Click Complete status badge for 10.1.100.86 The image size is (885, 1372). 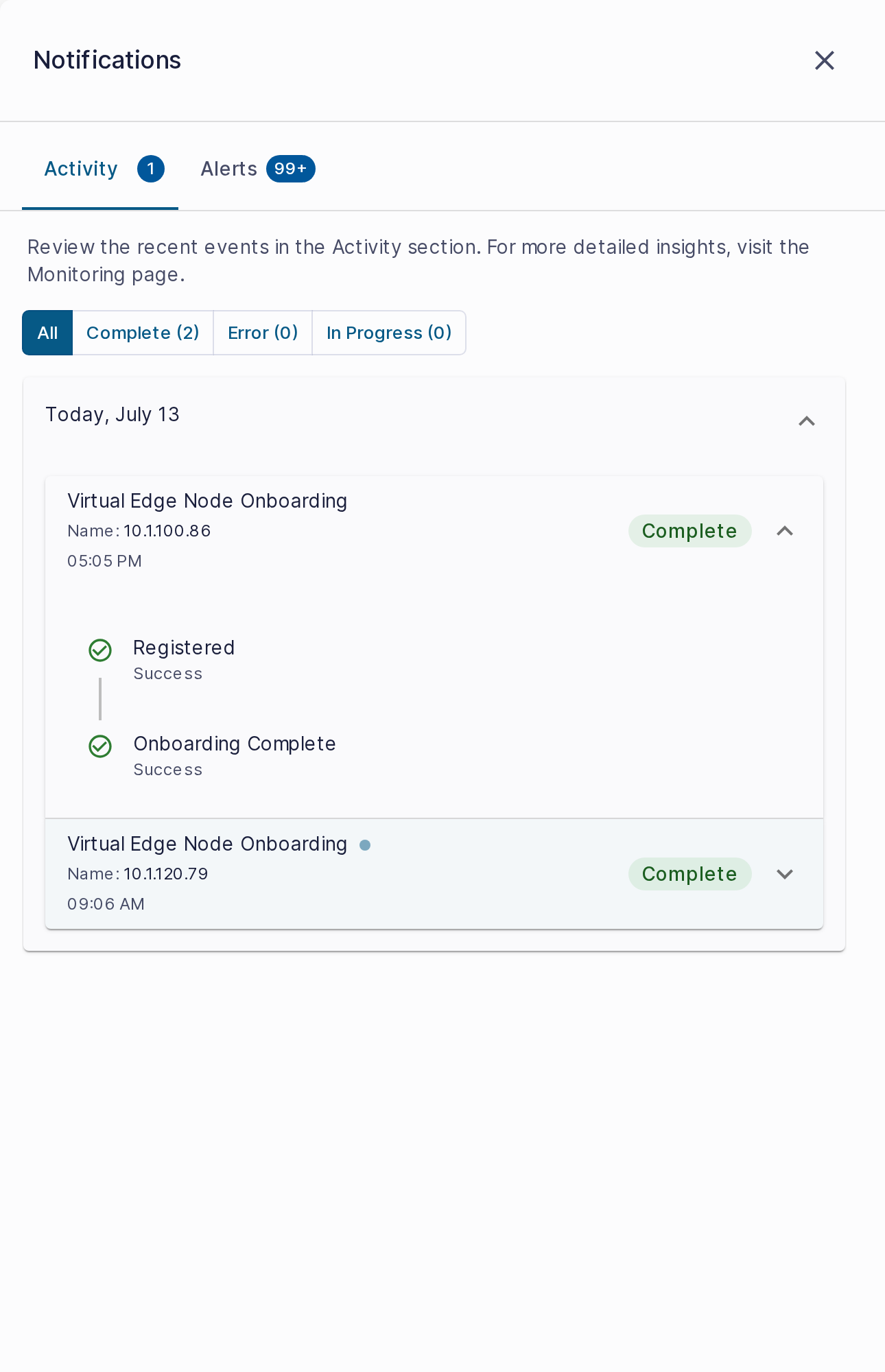point(689,531)
